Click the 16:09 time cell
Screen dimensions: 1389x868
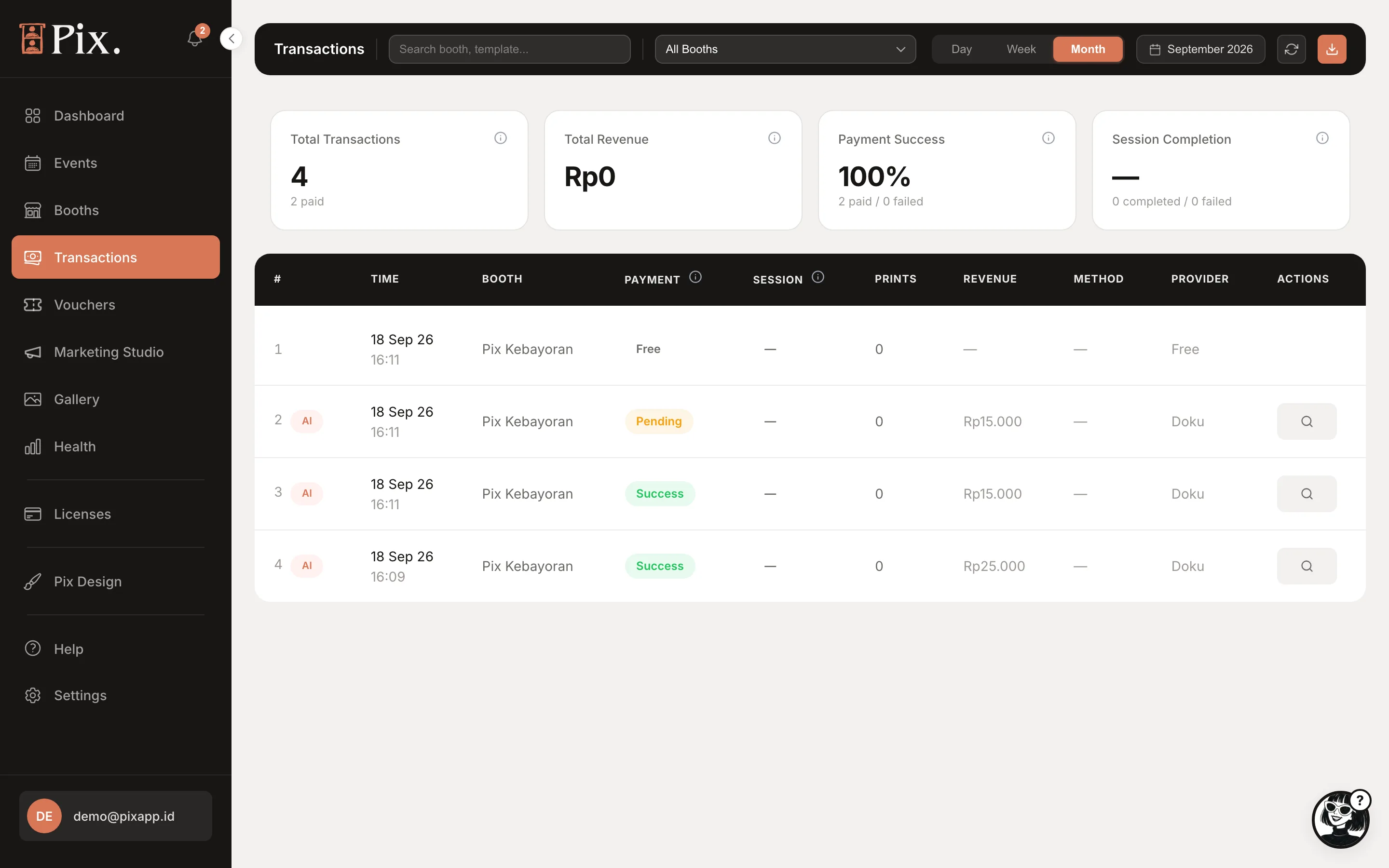(387, 576)
